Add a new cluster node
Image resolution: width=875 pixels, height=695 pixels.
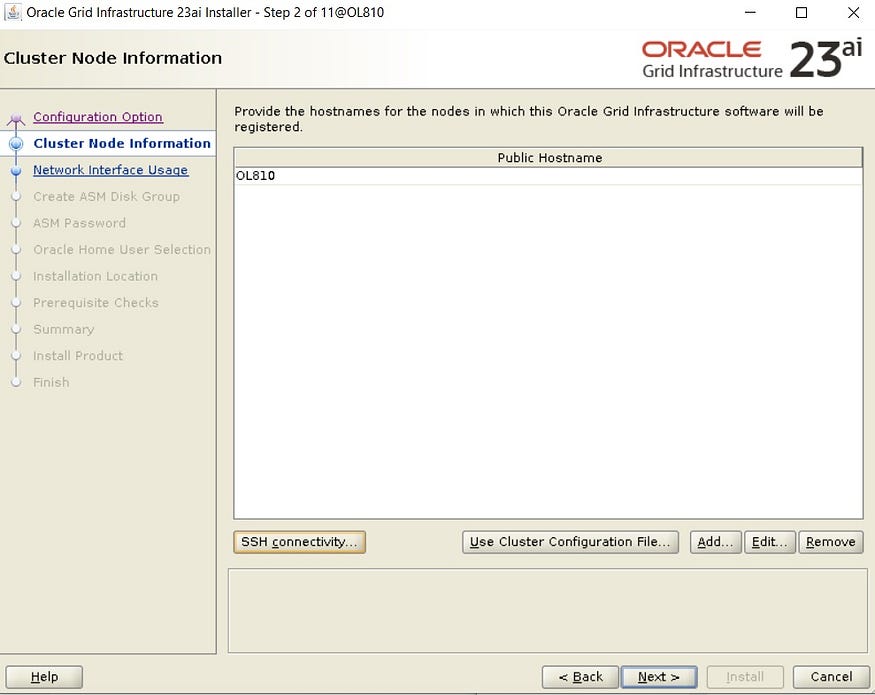click(715, 542)
